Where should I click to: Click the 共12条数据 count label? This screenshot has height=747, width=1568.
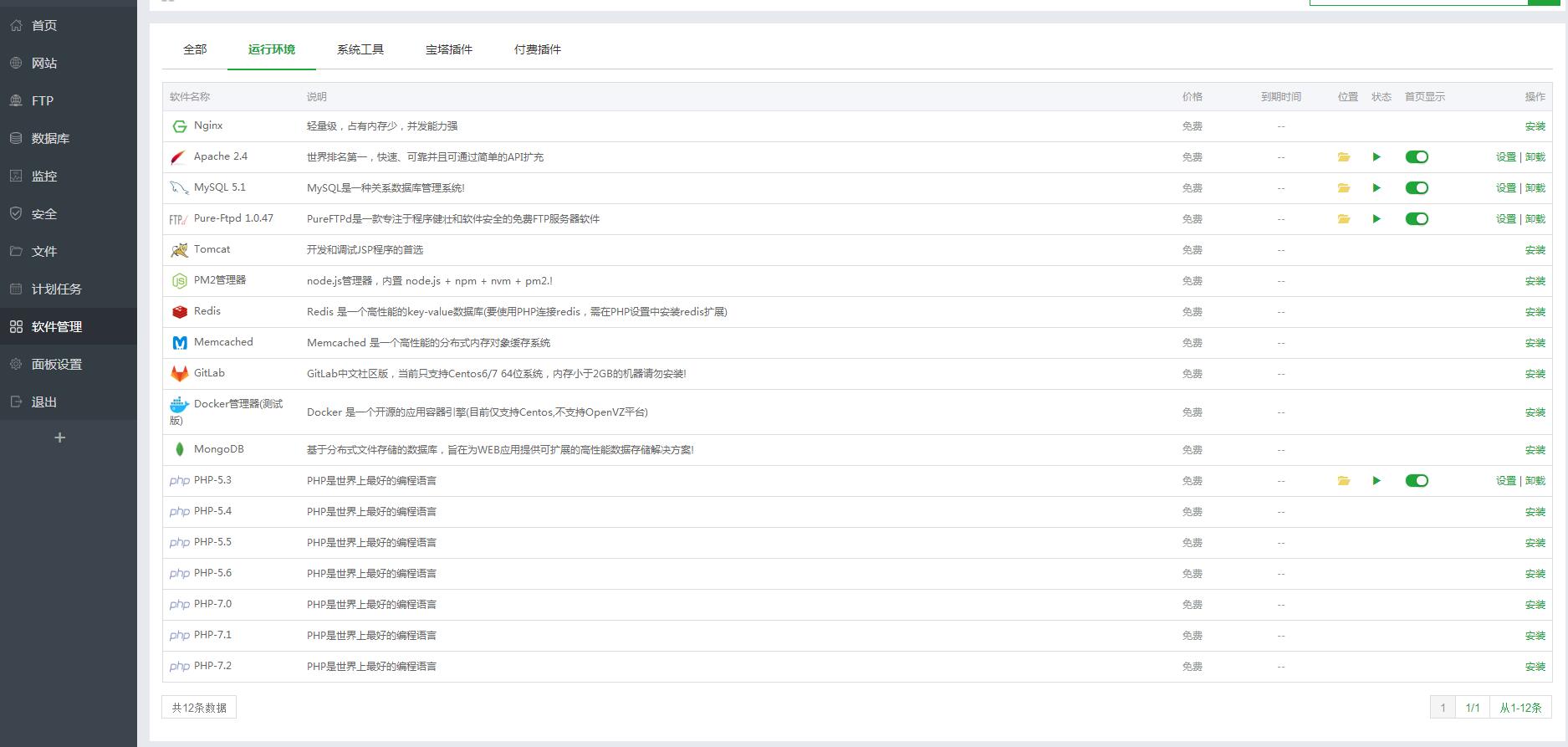click(x=199, y=708)
